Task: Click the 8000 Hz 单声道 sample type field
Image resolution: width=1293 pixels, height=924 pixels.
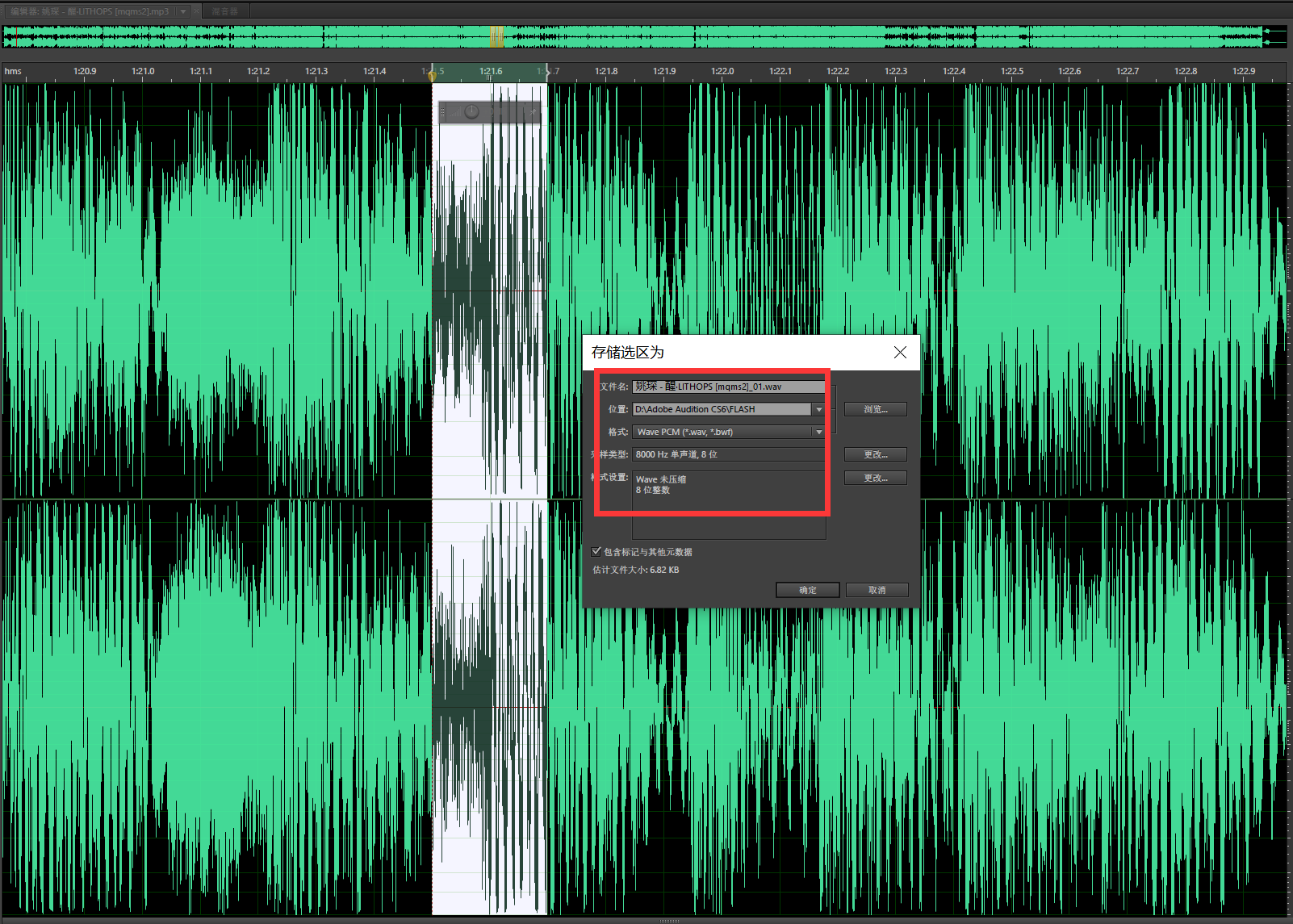Action: click(728, 454)
